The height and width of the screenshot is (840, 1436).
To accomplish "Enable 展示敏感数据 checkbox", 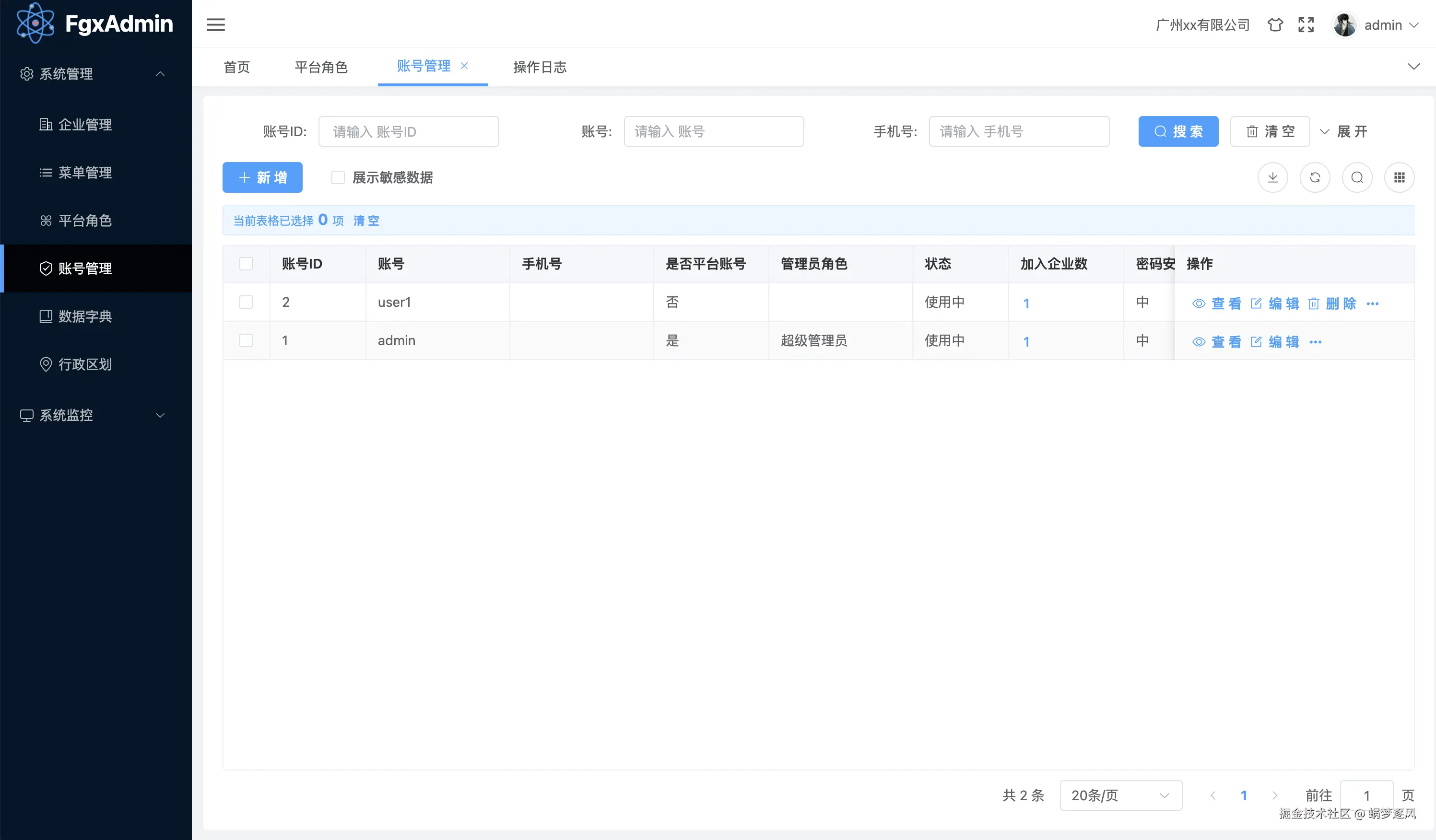I will point(338,177).
